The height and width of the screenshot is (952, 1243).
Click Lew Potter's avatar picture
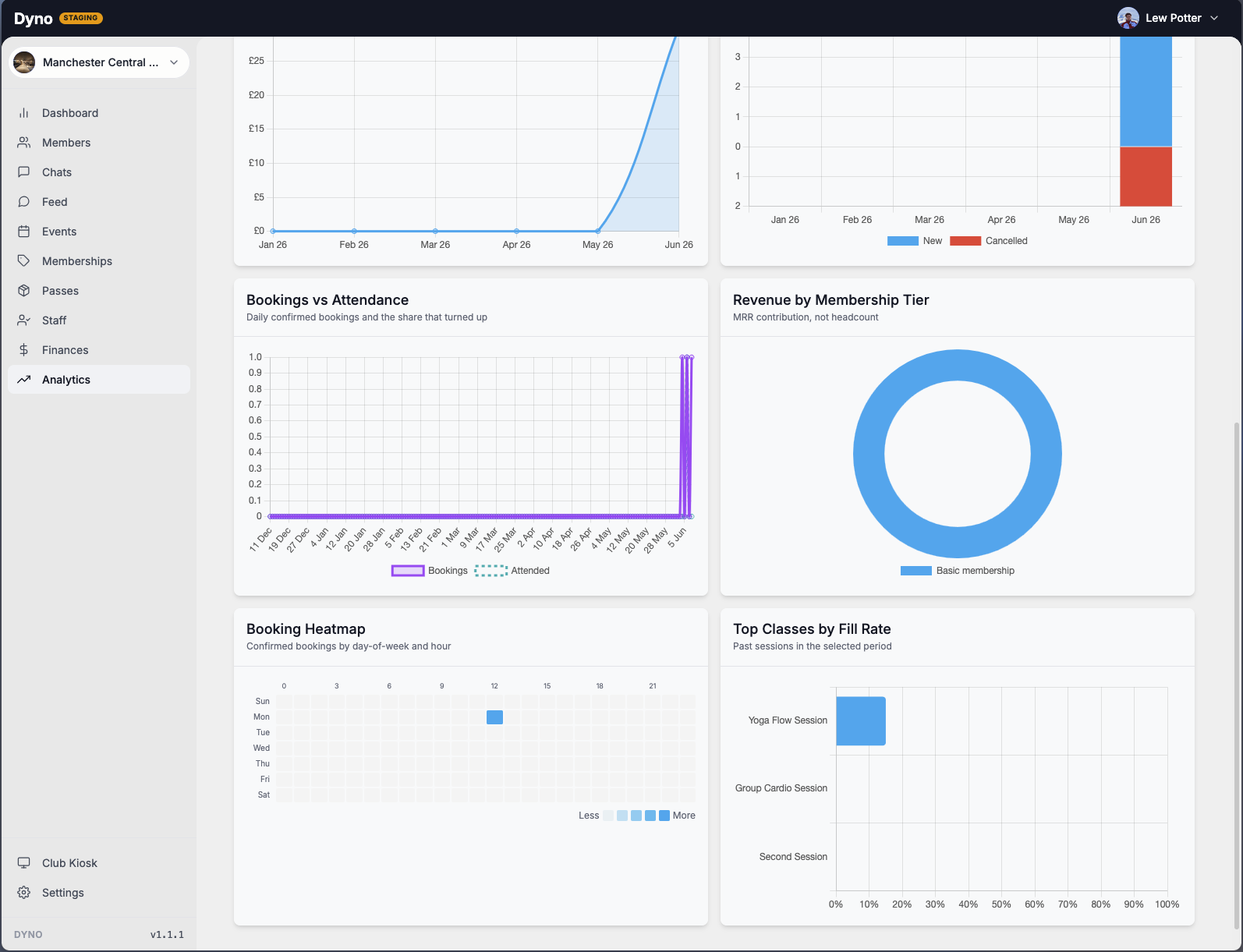[x=1128, y=18]
